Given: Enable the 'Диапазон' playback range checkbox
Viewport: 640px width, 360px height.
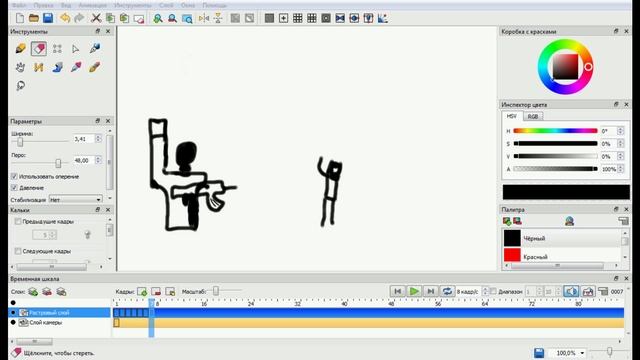Looking at the screenshot, I should (493, 291).
